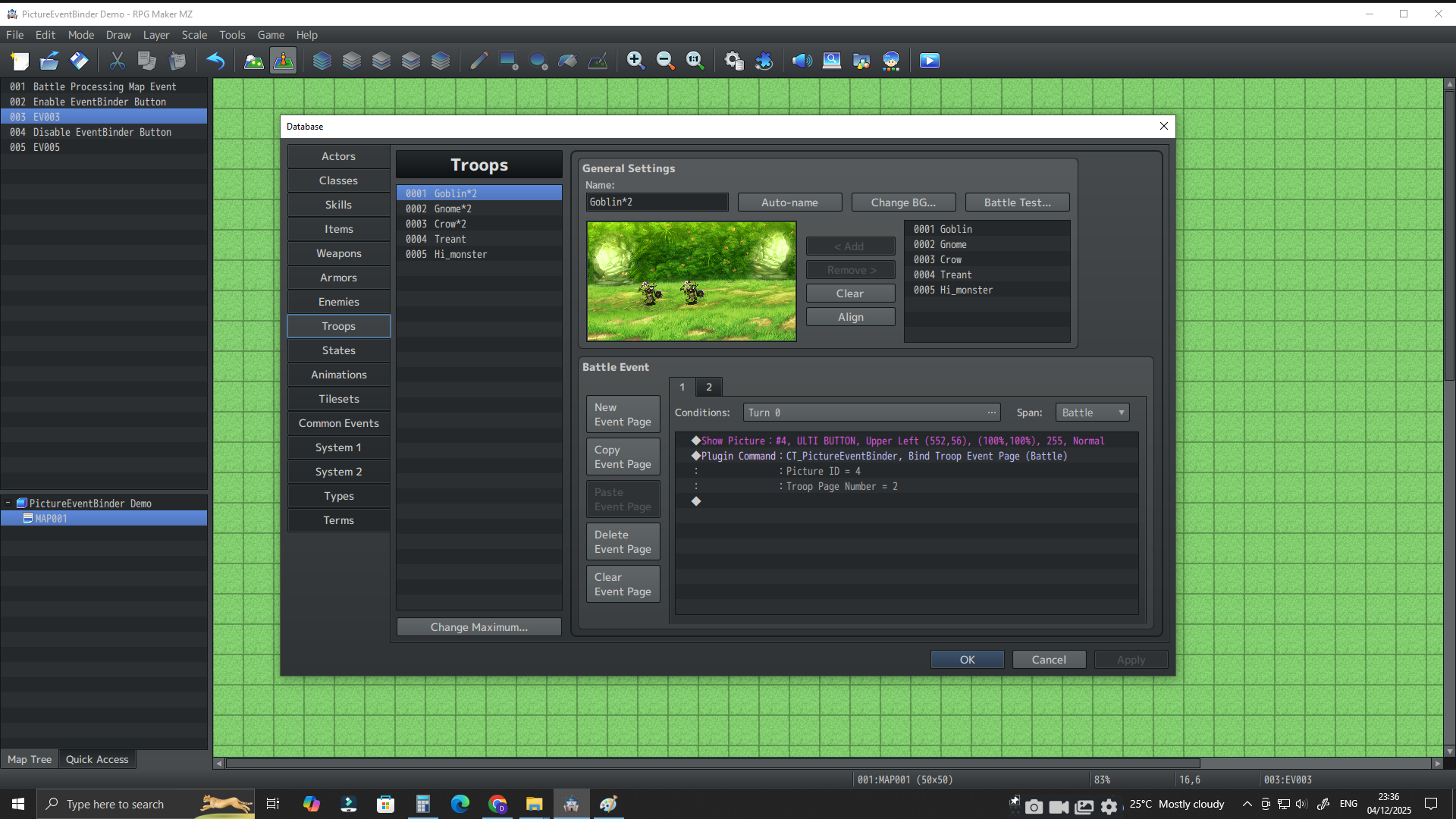Click the Zoom In magnifier icon
The width and height of the screenshot is (1456, 819).
click(635, 61)
